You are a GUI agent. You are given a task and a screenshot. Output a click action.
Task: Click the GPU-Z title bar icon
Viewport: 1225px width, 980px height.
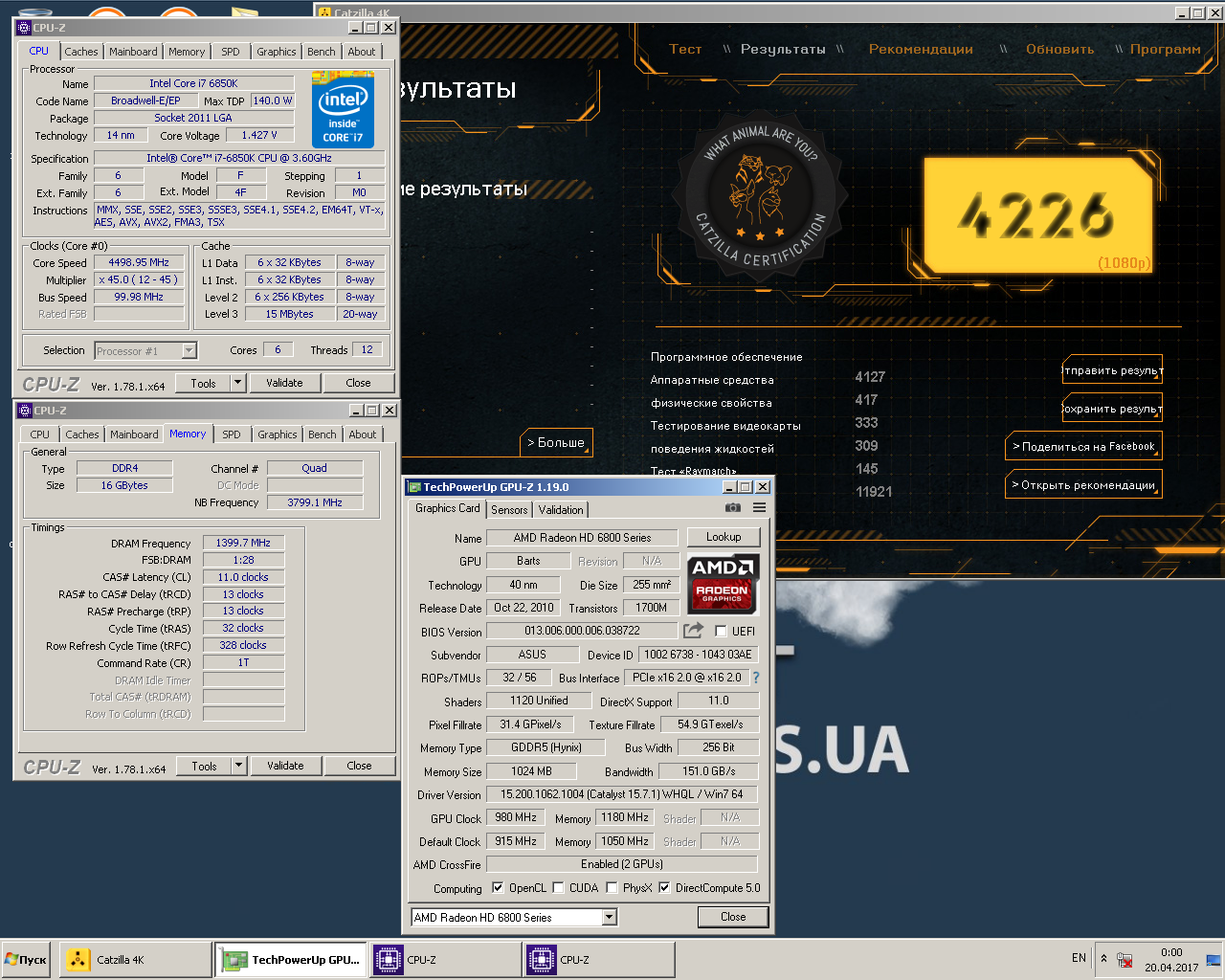tap(414, 487)
